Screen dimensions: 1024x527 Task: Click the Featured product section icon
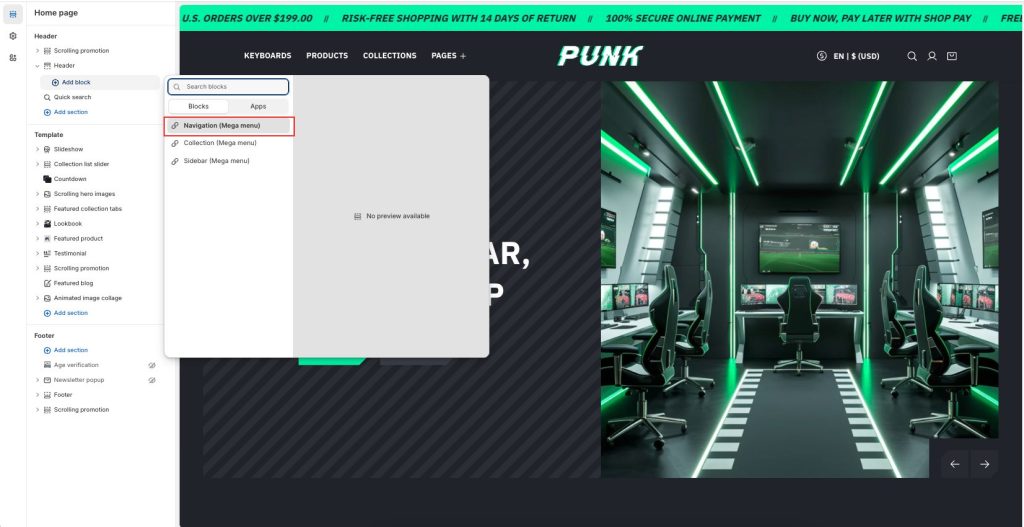(x=47, y=239)
